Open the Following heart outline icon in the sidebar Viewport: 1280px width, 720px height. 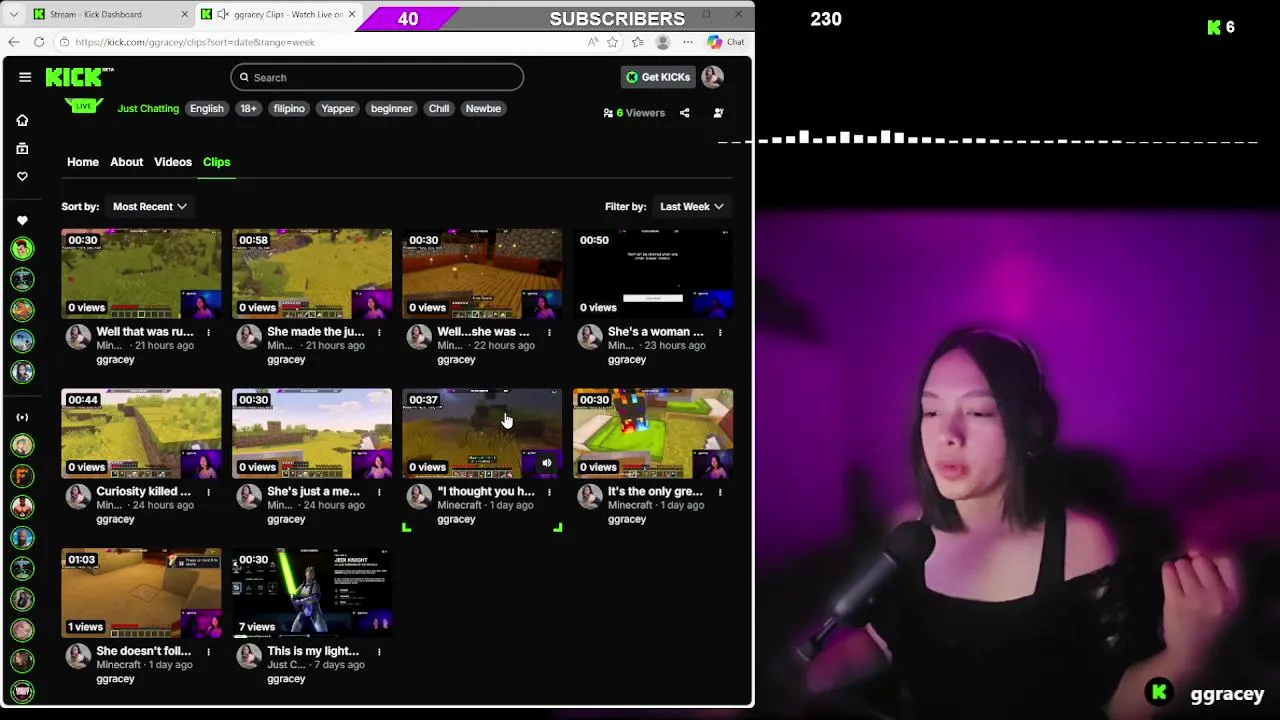(x=22, y=176)
